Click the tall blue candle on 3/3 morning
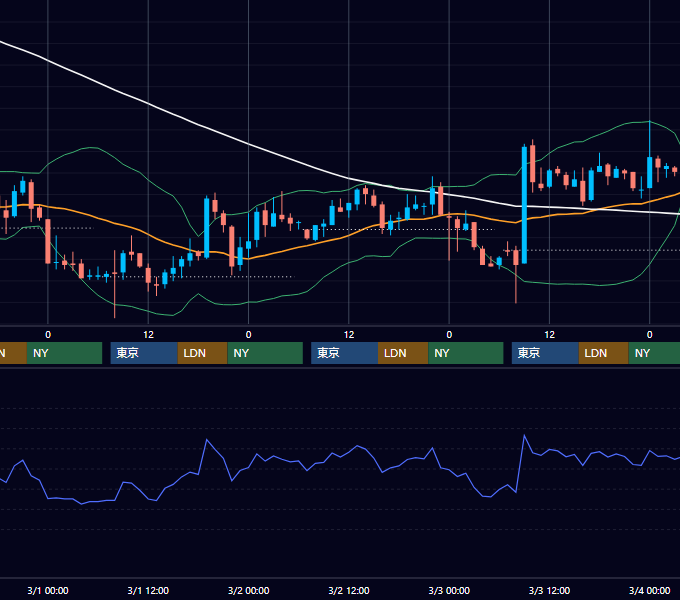 click(x=524, y=205)
